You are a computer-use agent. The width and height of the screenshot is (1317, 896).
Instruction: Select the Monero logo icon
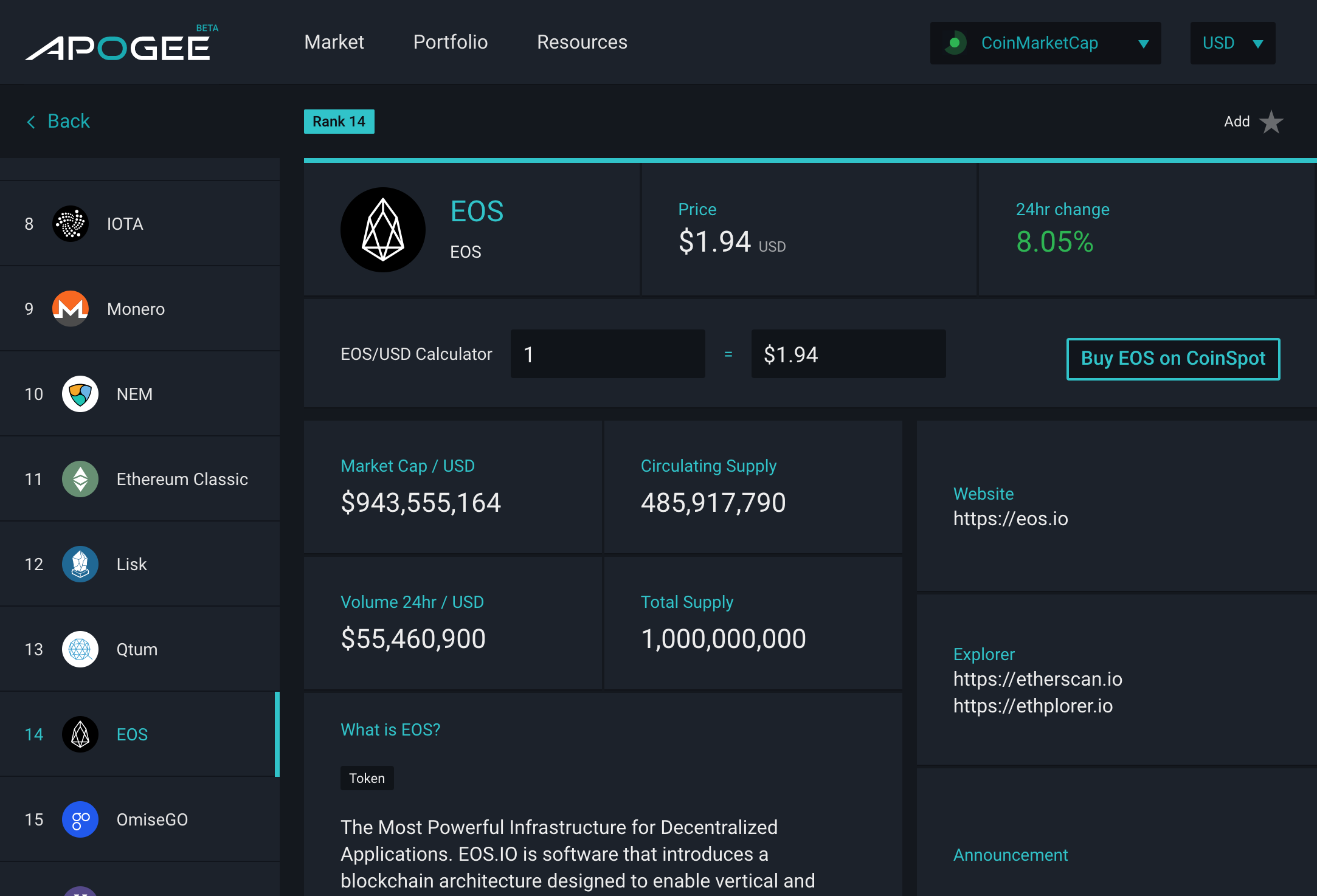pos(71,309)
